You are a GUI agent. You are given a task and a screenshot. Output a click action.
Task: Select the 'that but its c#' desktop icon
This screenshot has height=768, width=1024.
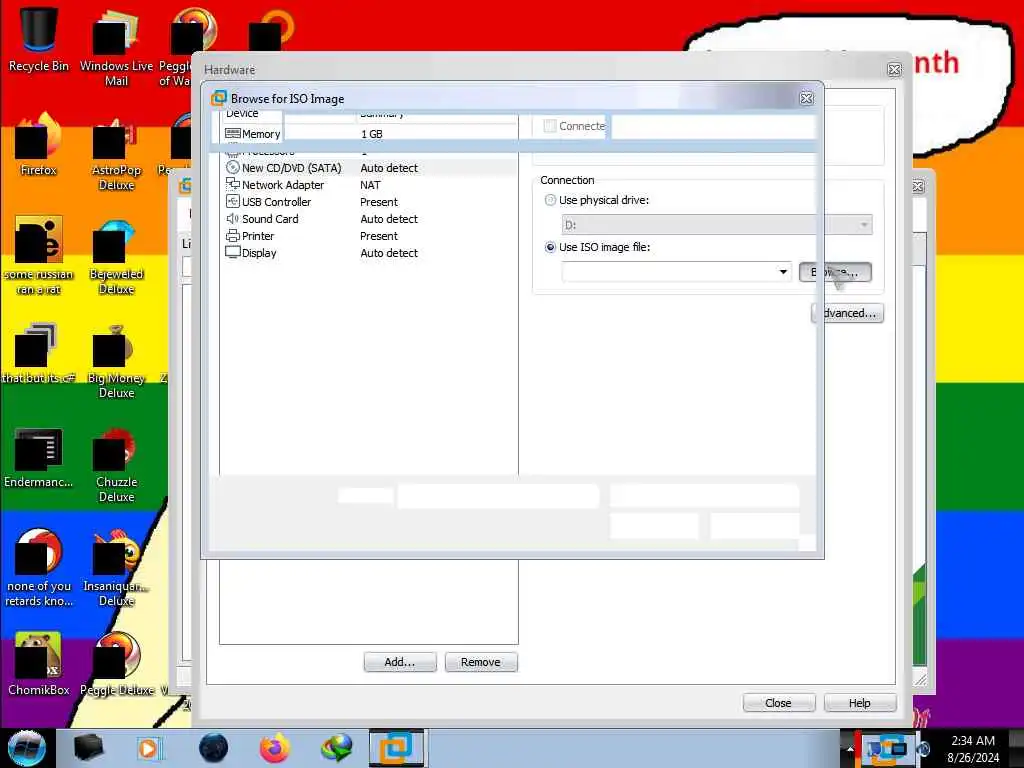39,353
